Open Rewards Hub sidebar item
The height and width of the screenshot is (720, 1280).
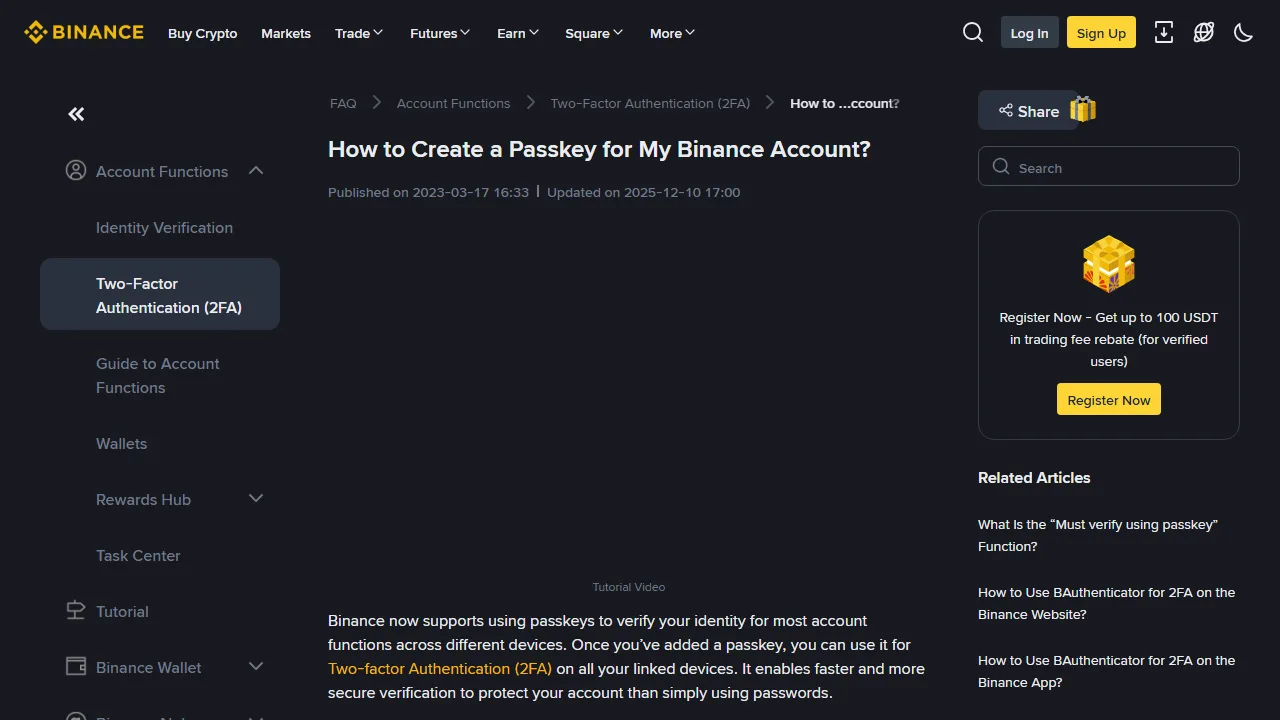click(143, 500)
